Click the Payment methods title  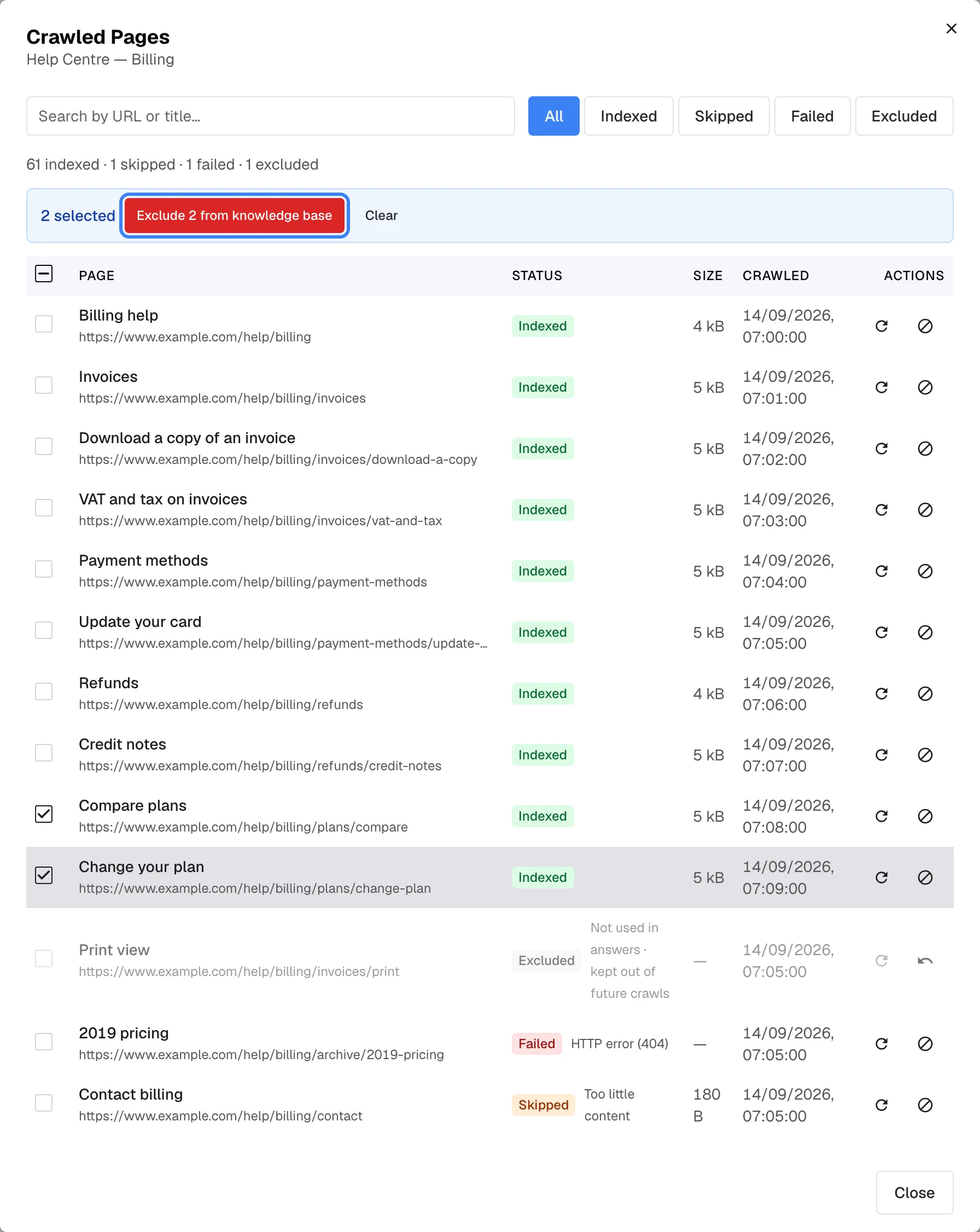143,561
